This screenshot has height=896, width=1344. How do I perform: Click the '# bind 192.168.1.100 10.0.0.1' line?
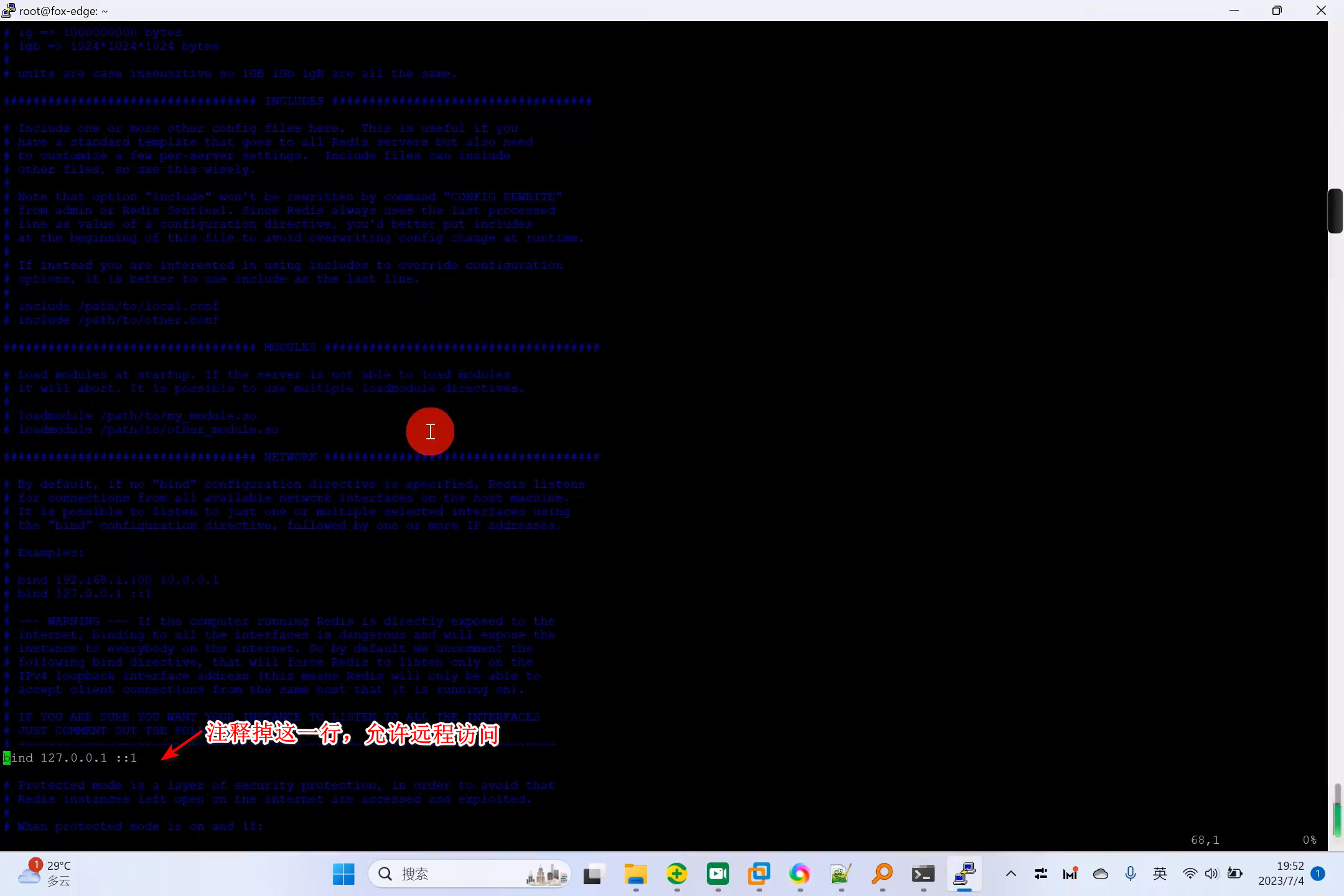click(111, 580)
